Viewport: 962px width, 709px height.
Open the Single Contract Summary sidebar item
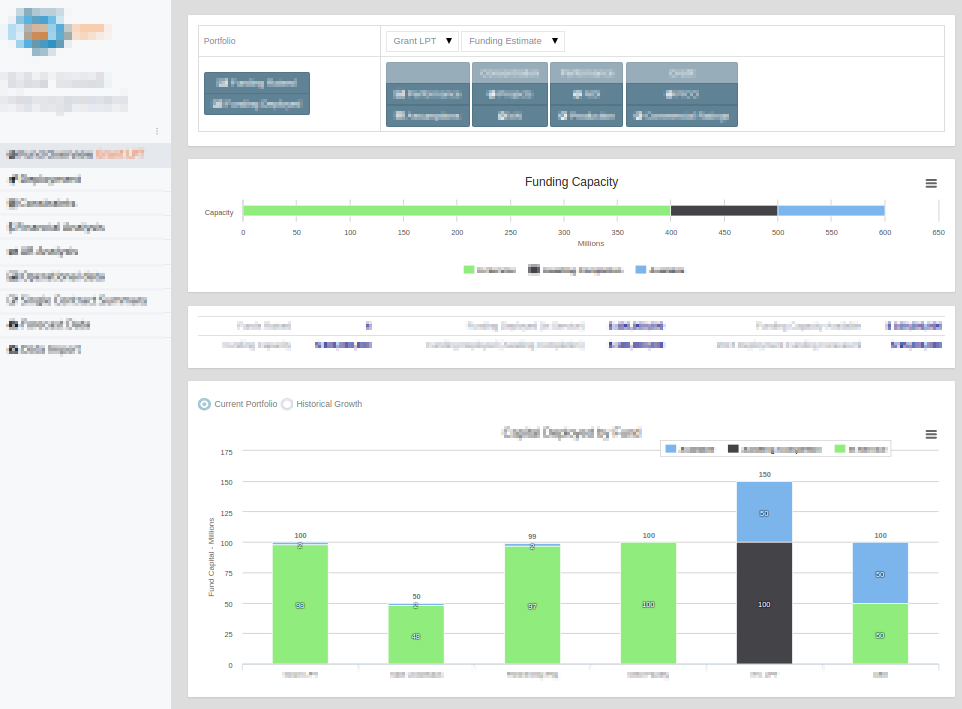click(85, 300)
